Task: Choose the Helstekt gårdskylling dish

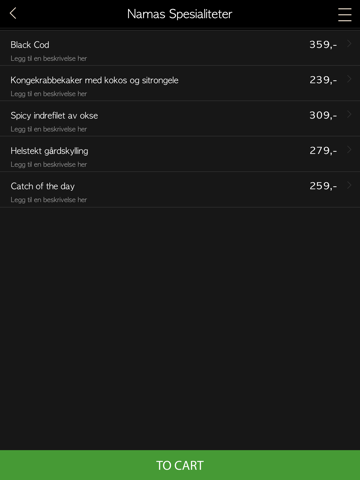Action: 180,154
